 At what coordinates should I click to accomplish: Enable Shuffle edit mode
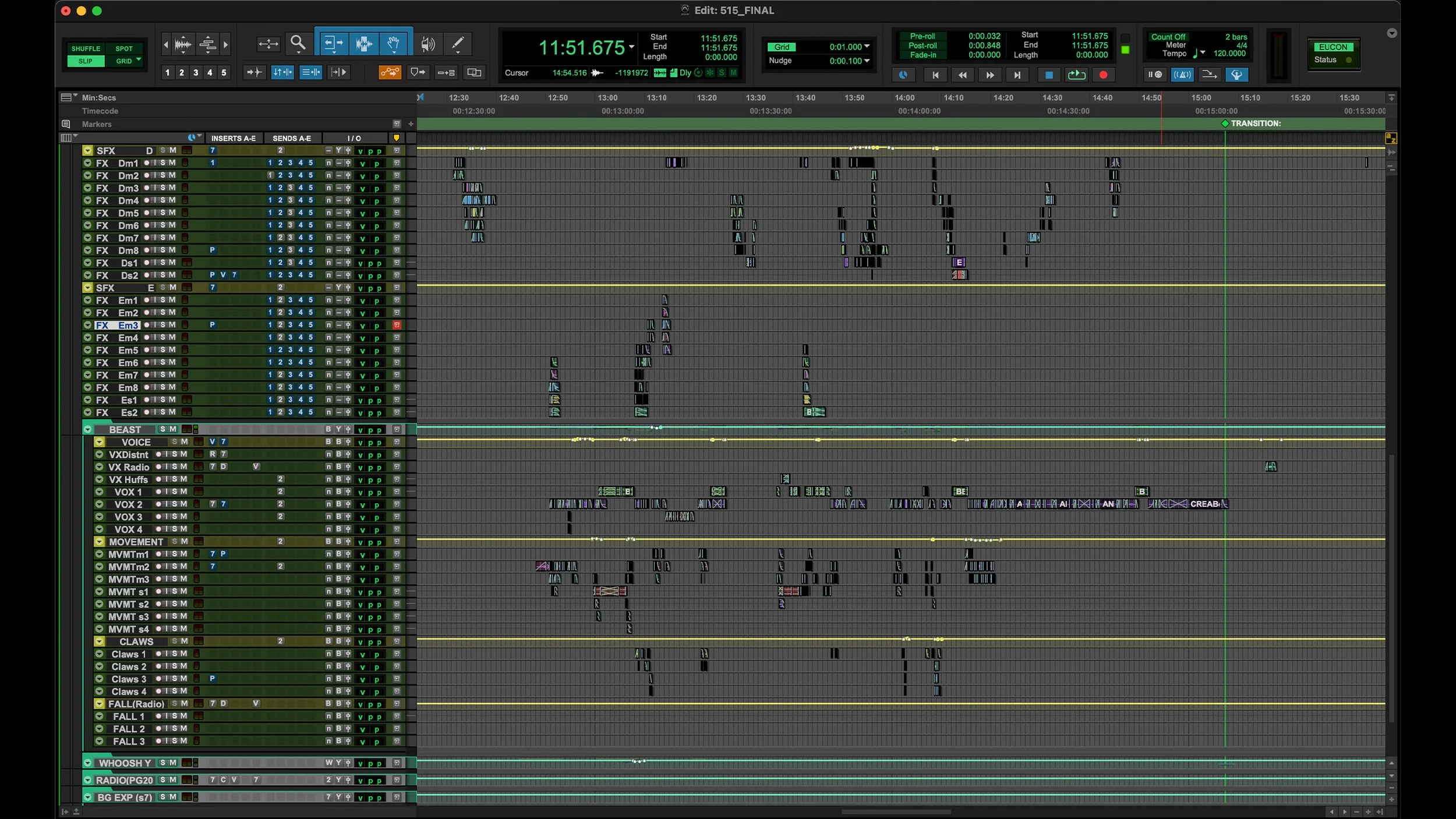pyautogui.click(x=86, y=48)
